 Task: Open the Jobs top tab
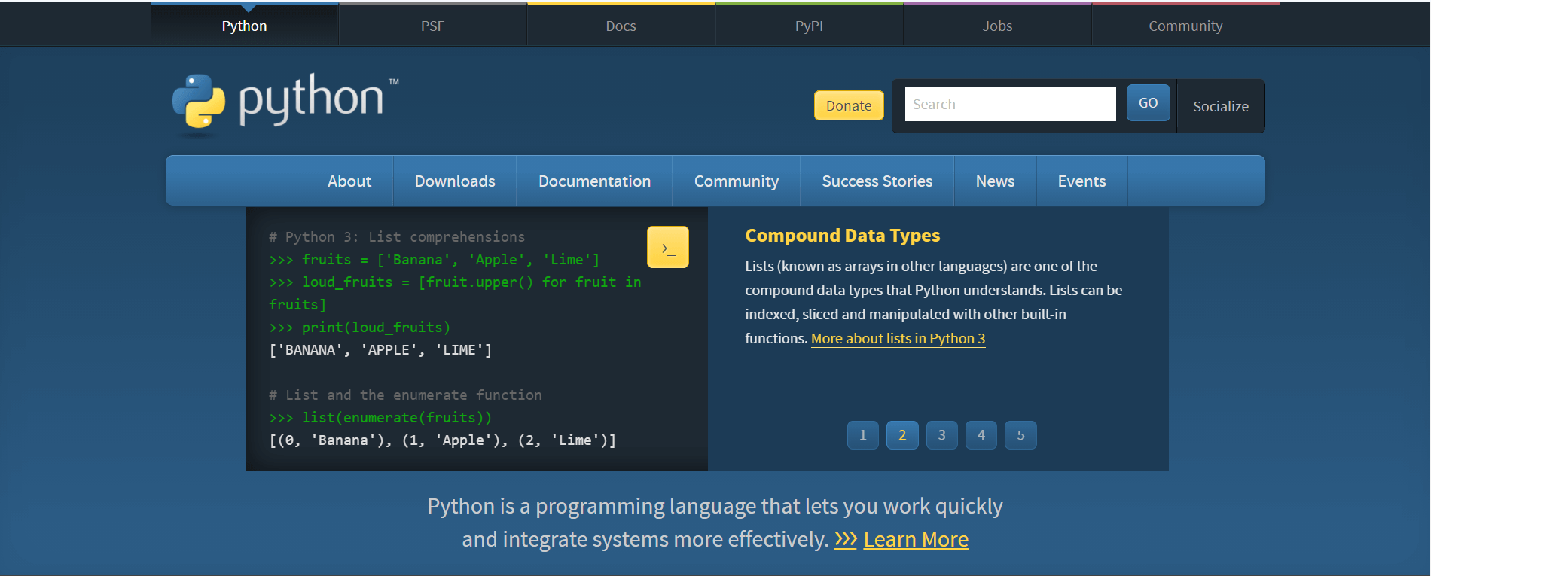pos(998,26)
